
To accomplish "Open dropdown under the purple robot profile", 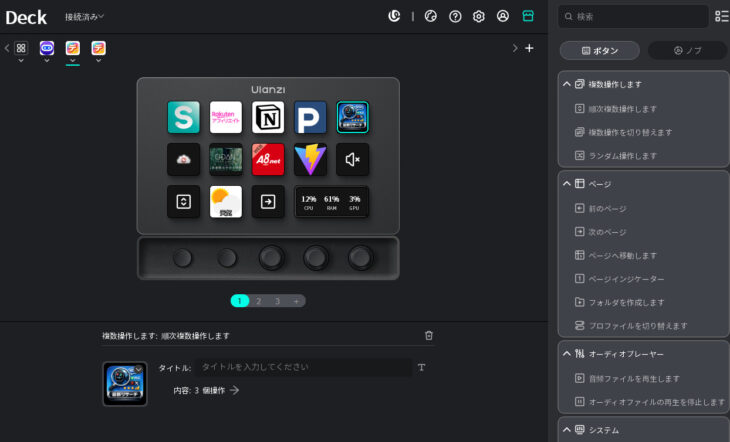I will [47, 61].
